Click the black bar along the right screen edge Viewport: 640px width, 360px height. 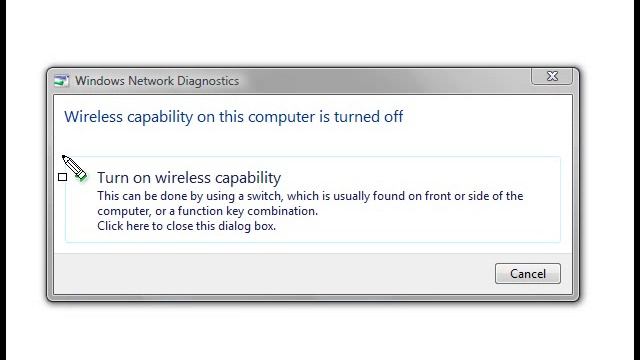coord(637,180)
